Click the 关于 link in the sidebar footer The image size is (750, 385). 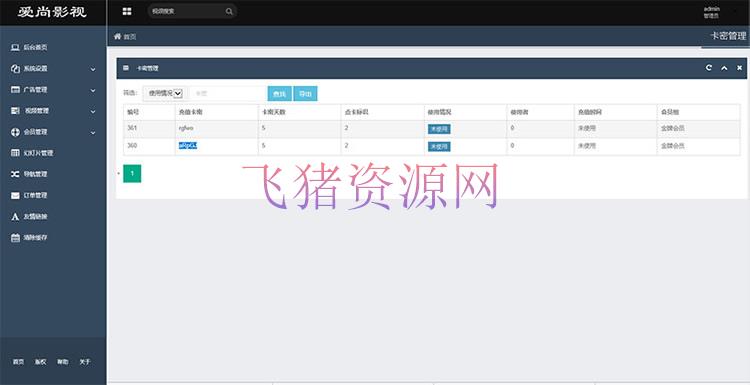[x=85, y=362]
